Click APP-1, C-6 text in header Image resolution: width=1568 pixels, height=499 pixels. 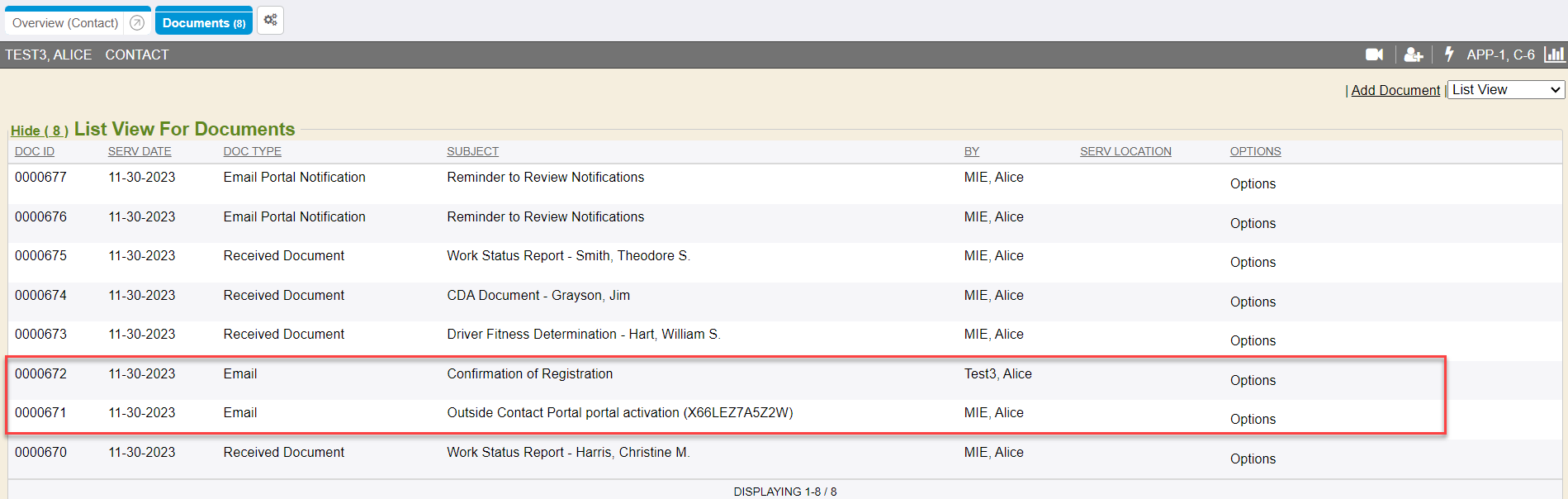click(1500, 55)
